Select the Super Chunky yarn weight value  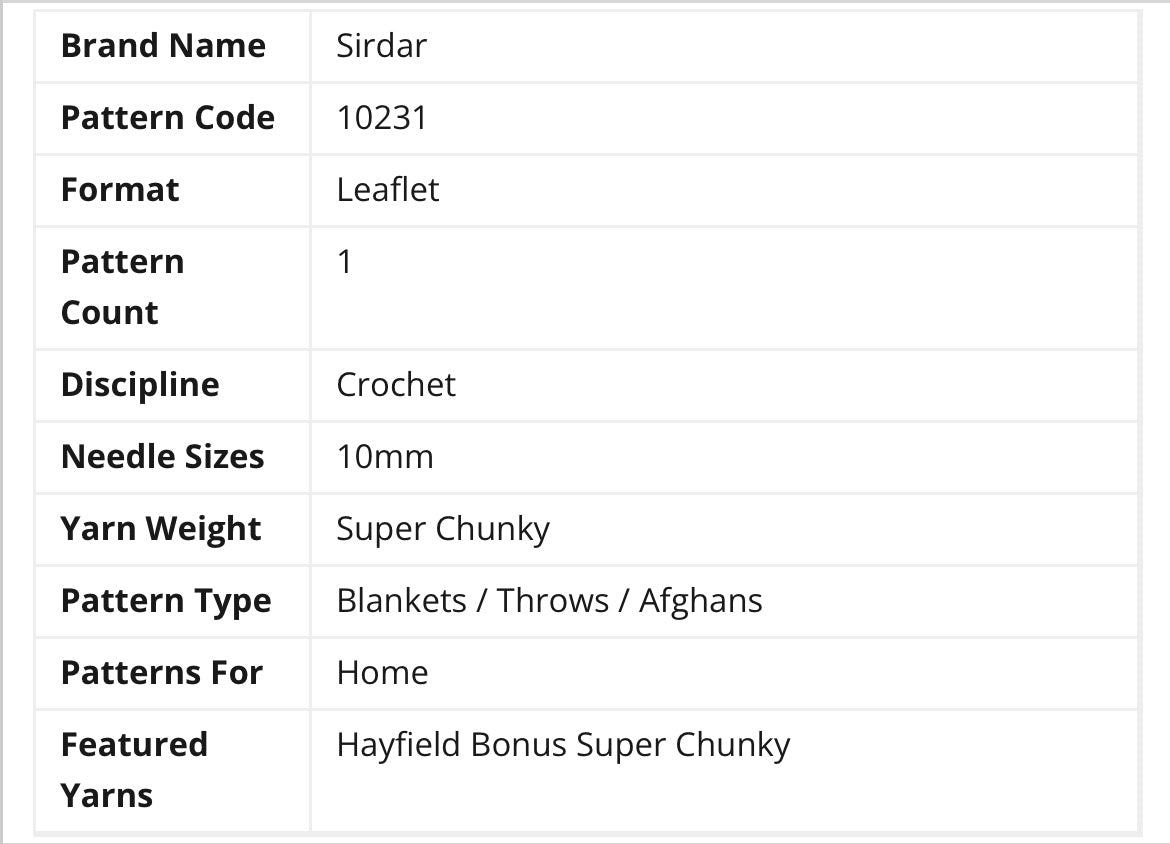[x=443, y=529]
